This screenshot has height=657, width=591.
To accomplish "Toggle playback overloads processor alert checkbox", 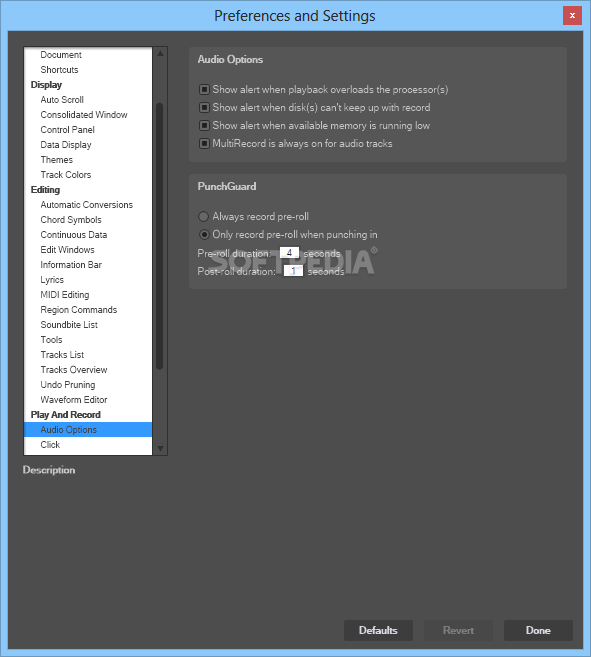I will pyautogui.click(x=204, y=90).
